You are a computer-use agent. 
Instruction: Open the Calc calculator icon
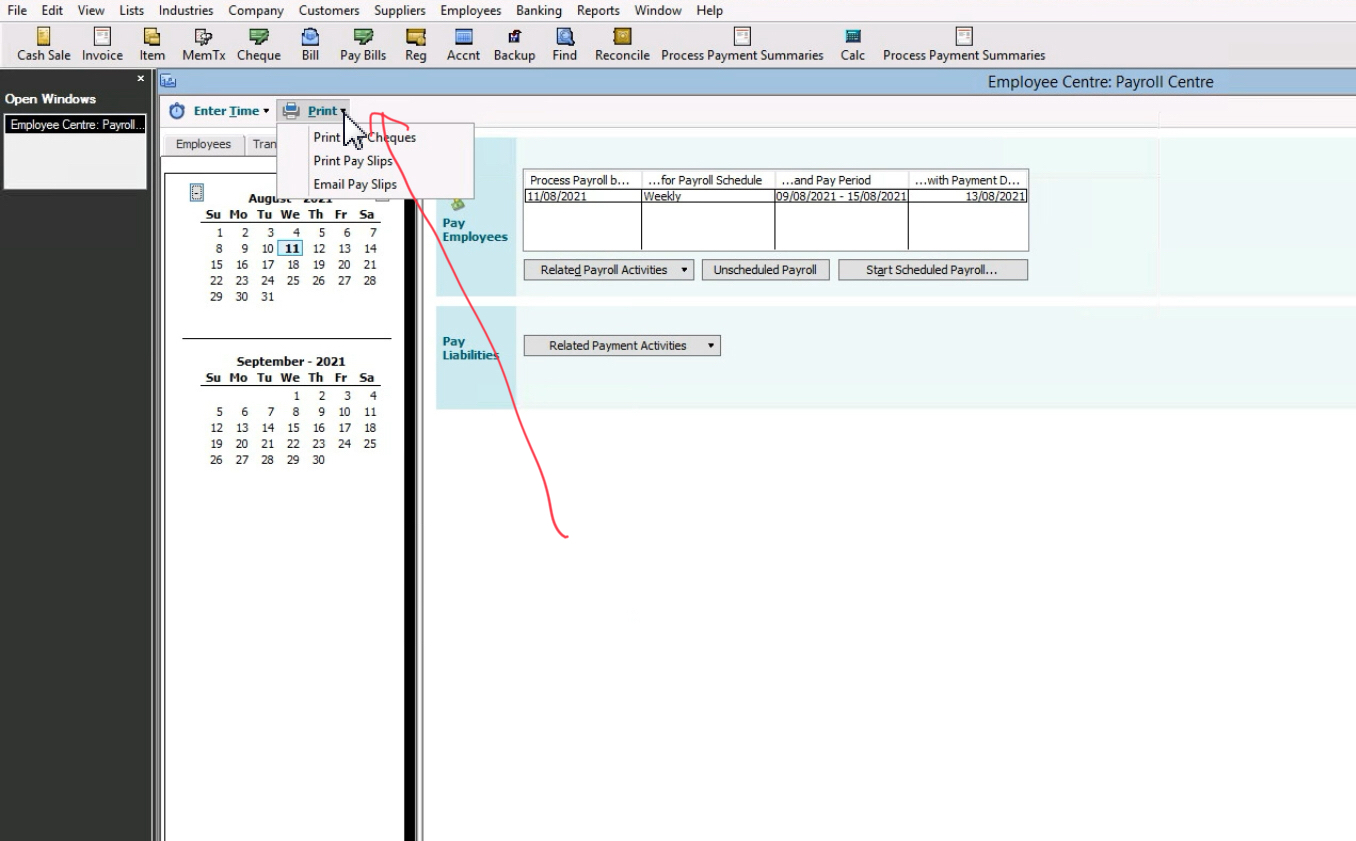point(853,45)
